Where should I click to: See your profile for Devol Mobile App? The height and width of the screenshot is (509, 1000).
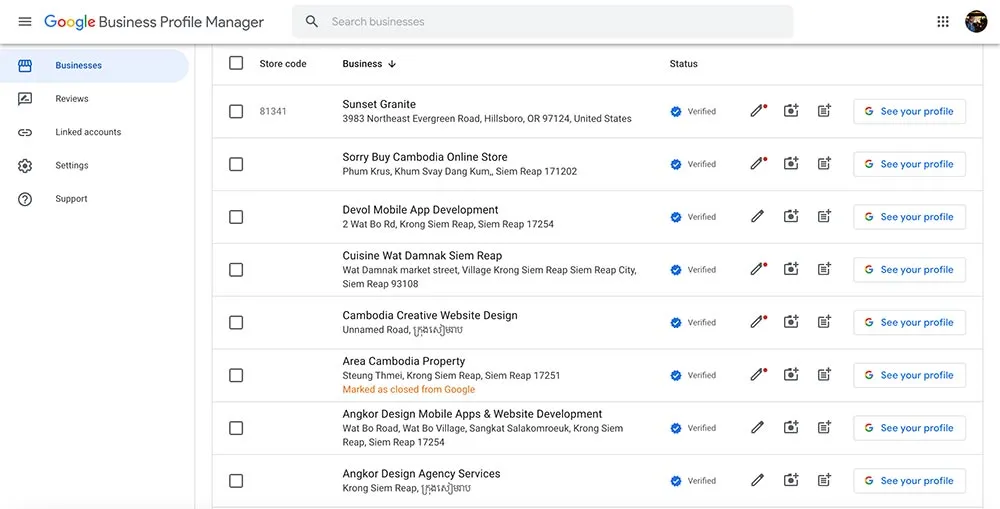point(909,217)
